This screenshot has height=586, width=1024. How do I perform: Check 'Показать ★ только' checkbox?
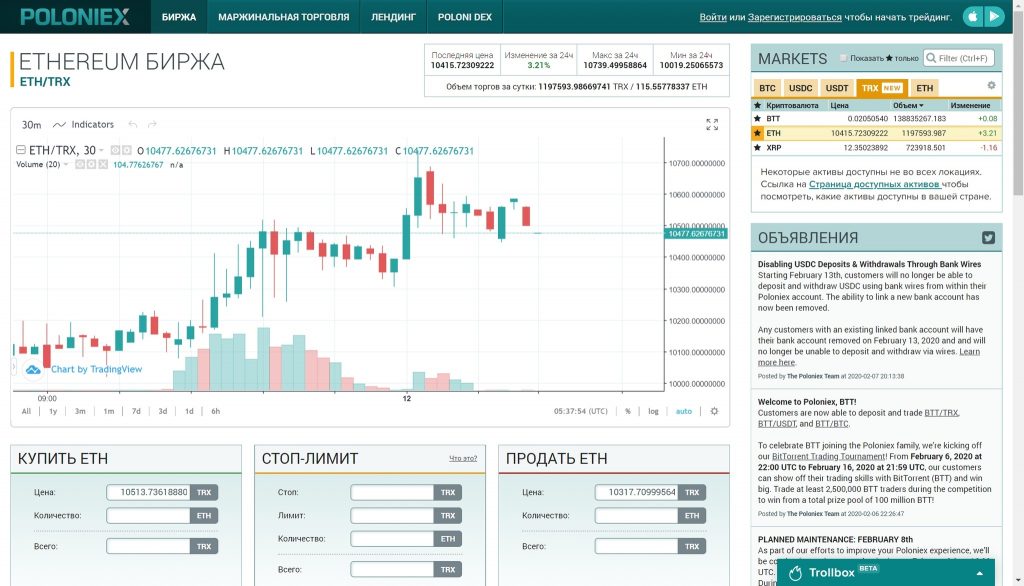pyautogui.click(x=843, y=58)
